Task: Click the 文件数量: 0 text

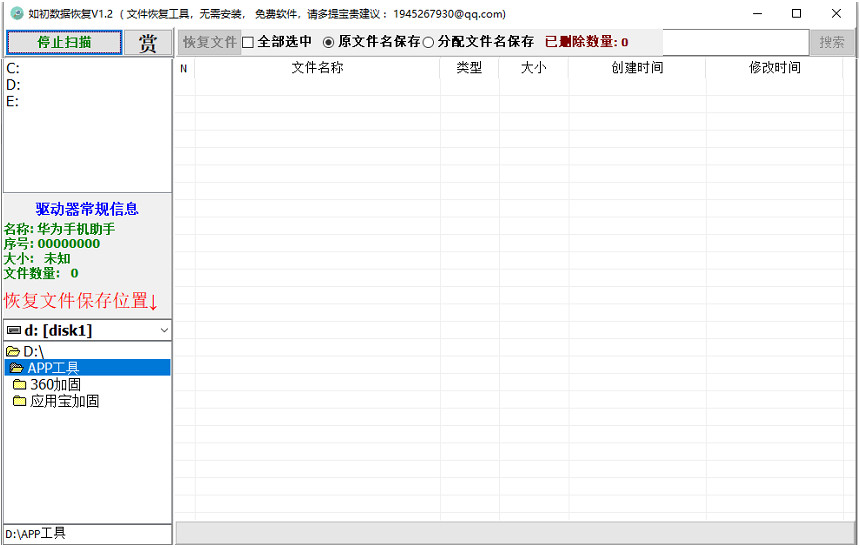Action: [x=41, y=274]
